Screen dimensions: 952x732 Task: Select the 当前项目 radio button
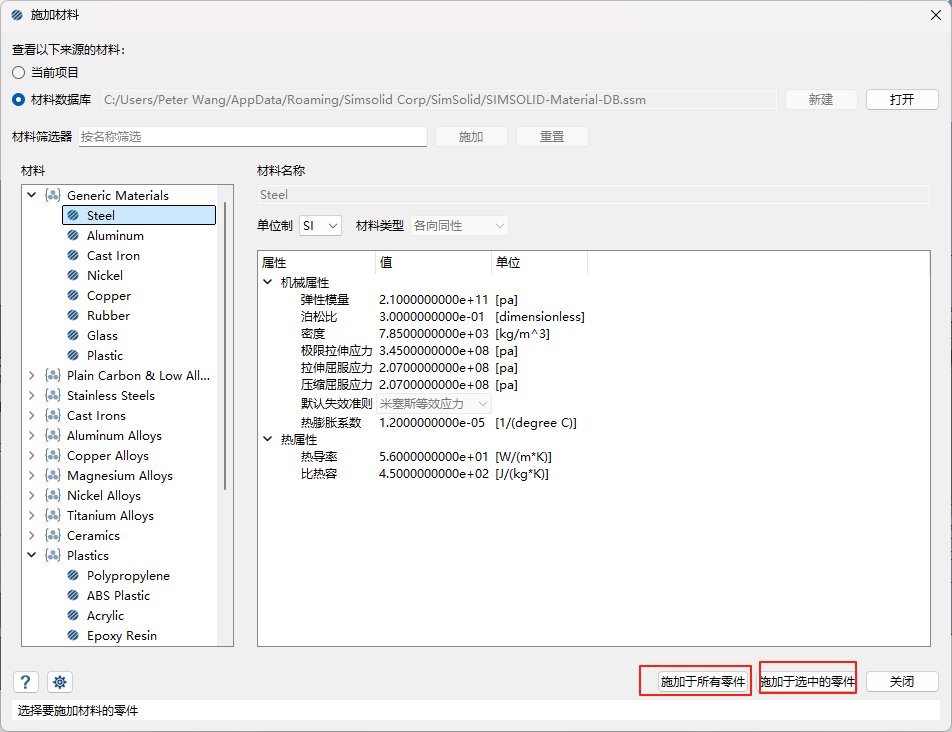click(x=18, y=73)
